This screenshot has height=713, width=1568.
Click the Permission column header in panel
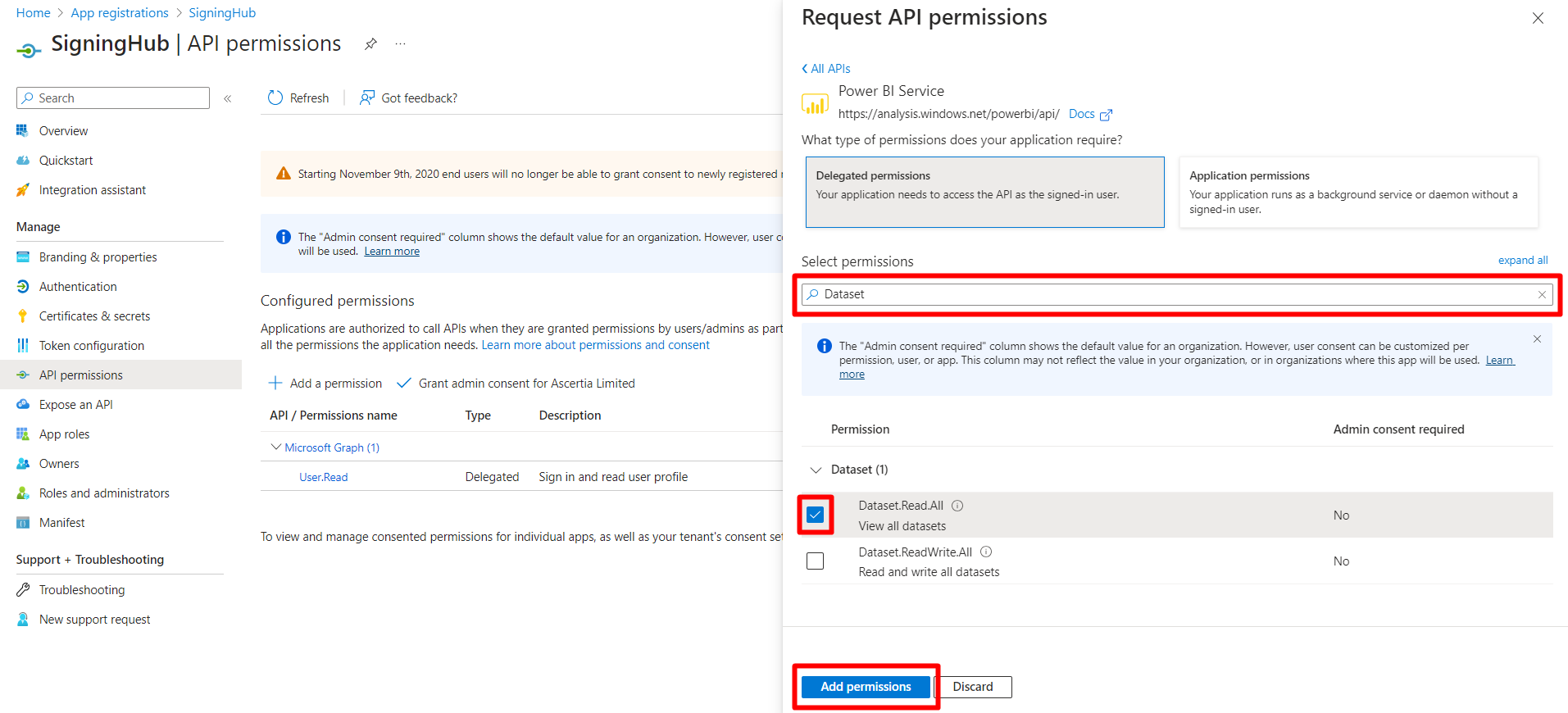coord(860,429)
